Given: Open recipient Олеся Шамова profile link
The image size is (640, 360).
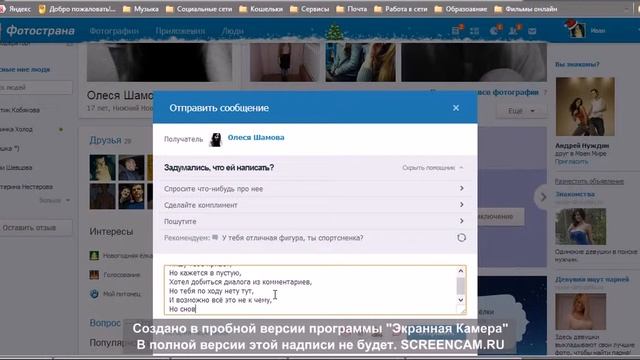Looking at the screenshot, I should [256, 138].
